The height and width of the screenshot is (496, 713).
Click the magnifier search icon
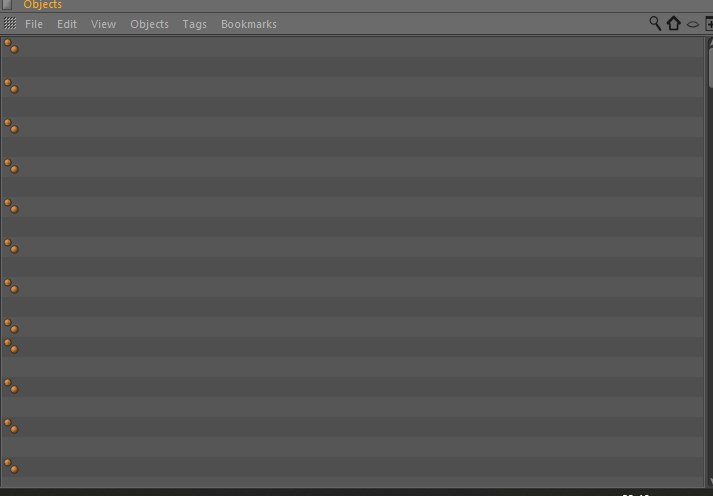pos(655,23)
